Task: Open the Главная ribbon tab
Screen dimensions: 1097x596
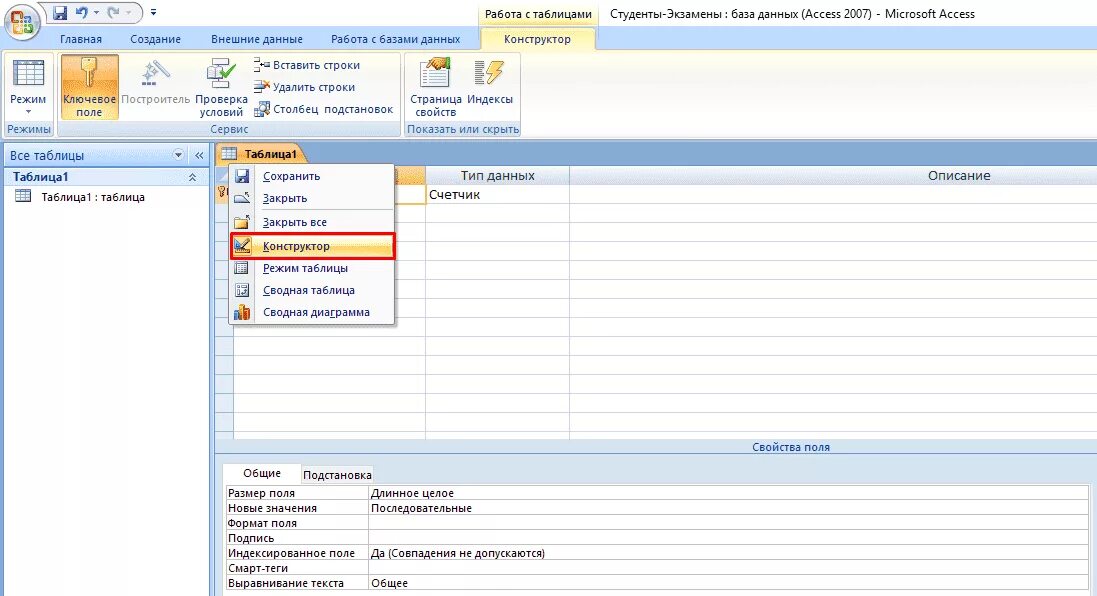Action: point(80,39)
